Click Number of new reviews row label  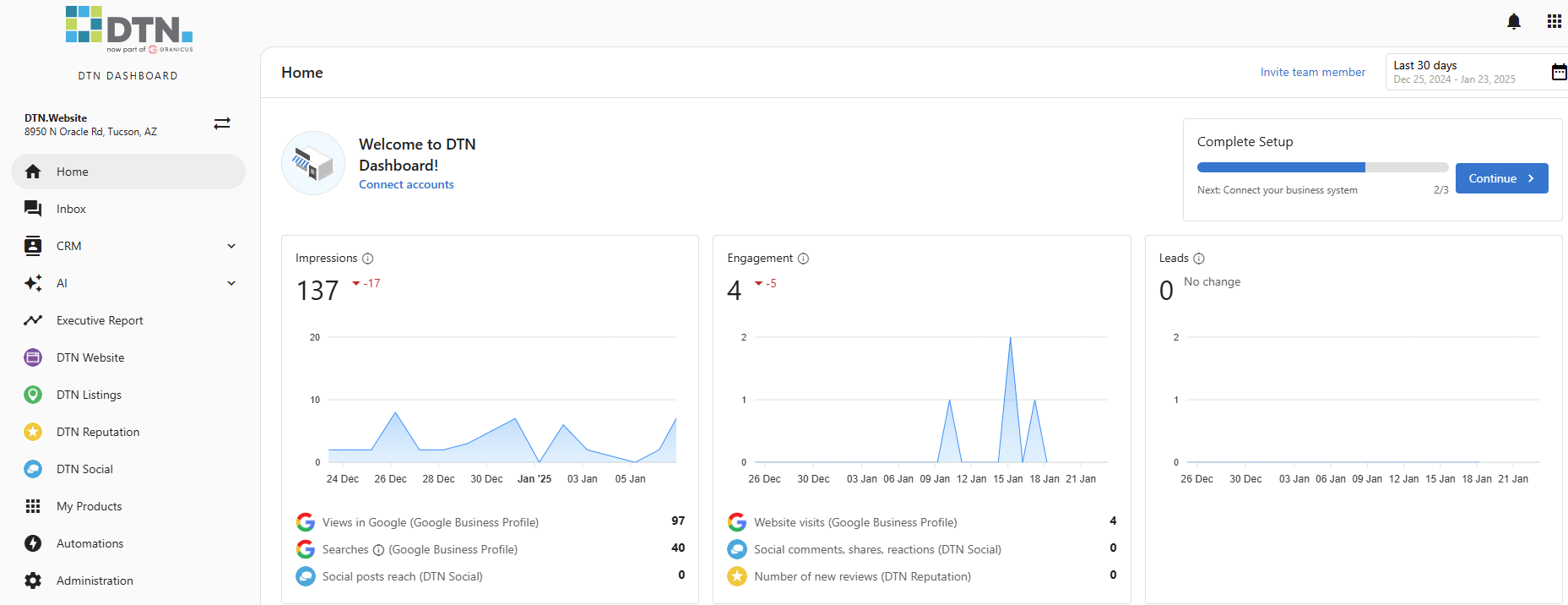tap(862, 576)
